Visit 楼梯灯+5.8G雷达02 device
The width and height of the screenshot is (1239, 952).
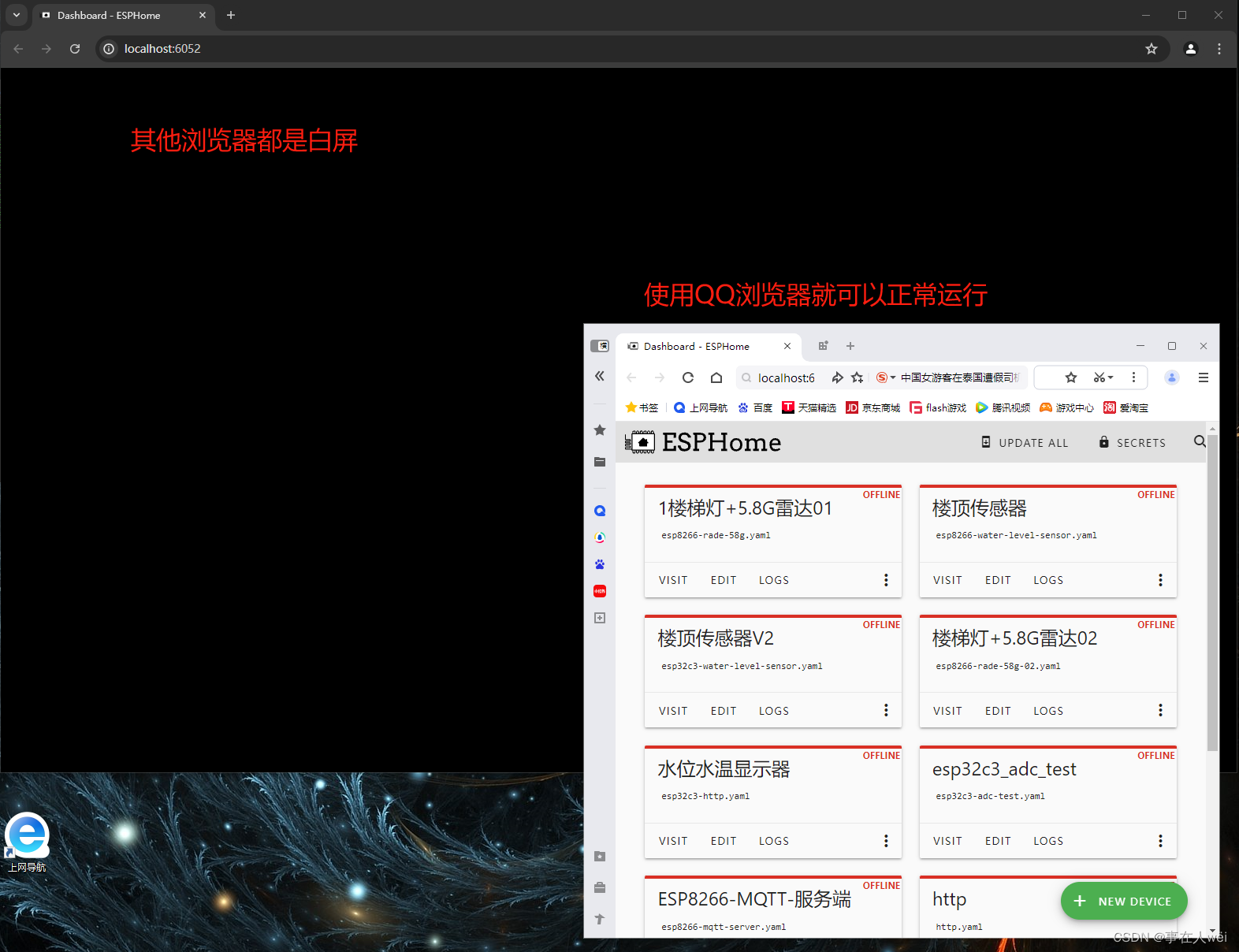(x=947, y=711)
